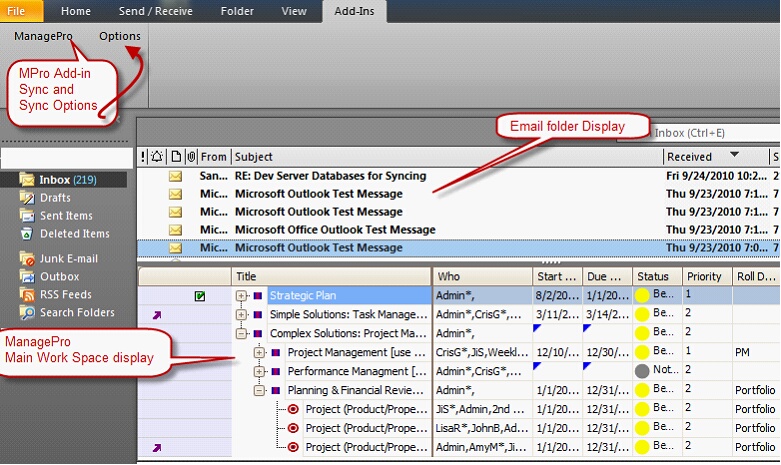Click envelope icon of Office Outlook Test Message
Viewport: 781px width, 465px height.
(175, 230)
